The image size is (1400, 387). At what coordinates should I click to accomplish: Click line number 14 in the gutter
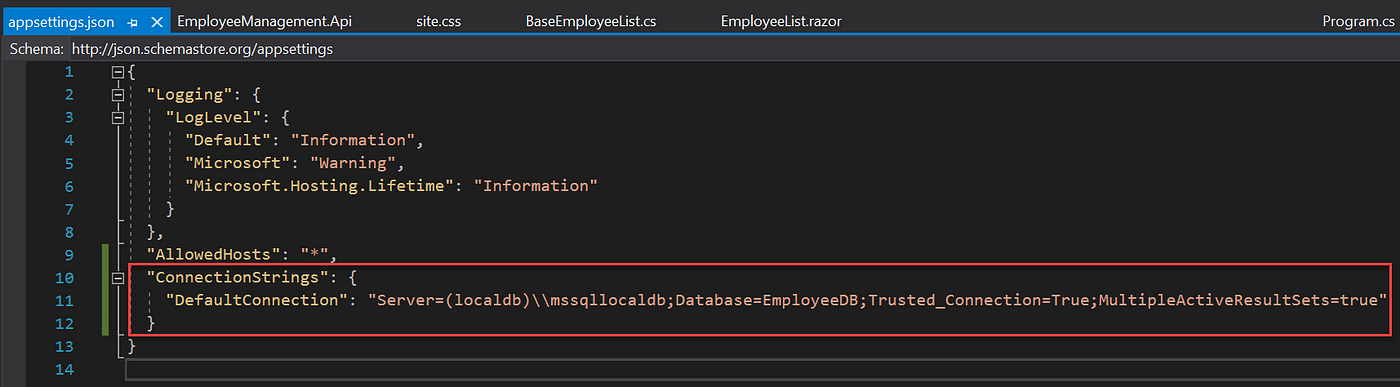point(64,369)
